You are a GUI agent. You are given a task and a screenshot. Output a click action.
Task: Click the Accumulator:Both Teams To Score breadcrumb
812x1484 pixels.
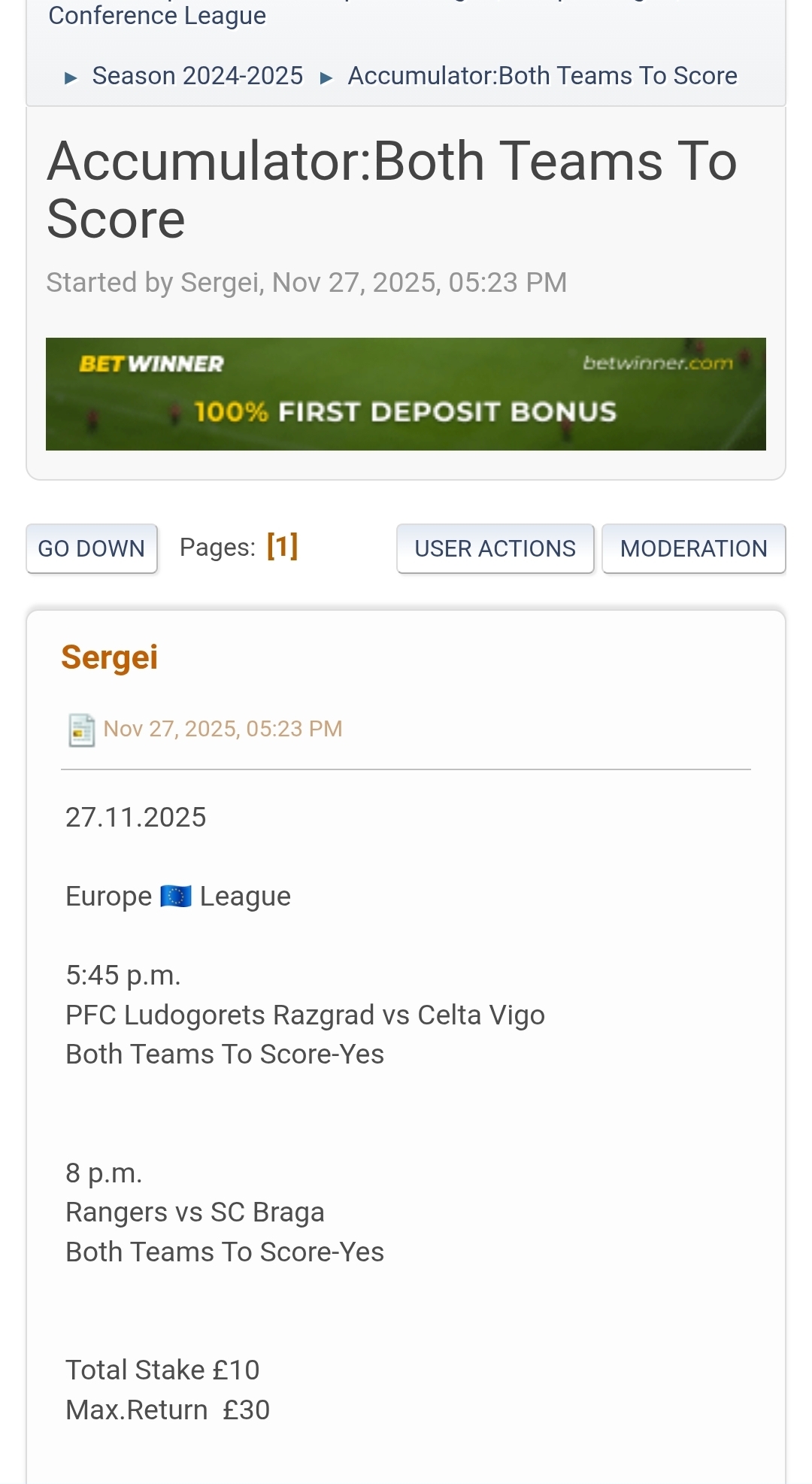pos(542,76)
